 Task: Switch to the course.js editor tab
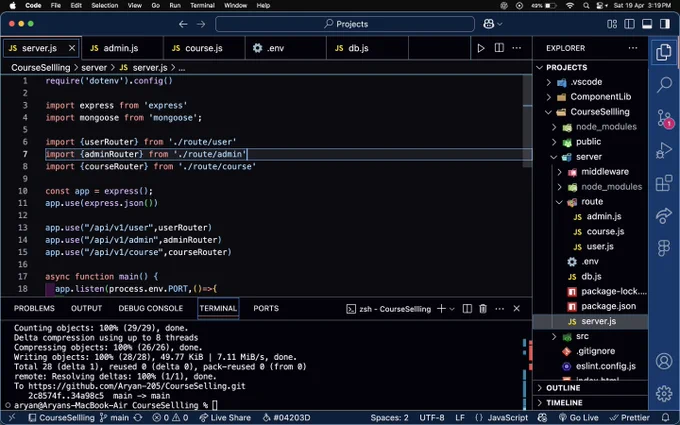pyautogui.click(x=204, y=48)
